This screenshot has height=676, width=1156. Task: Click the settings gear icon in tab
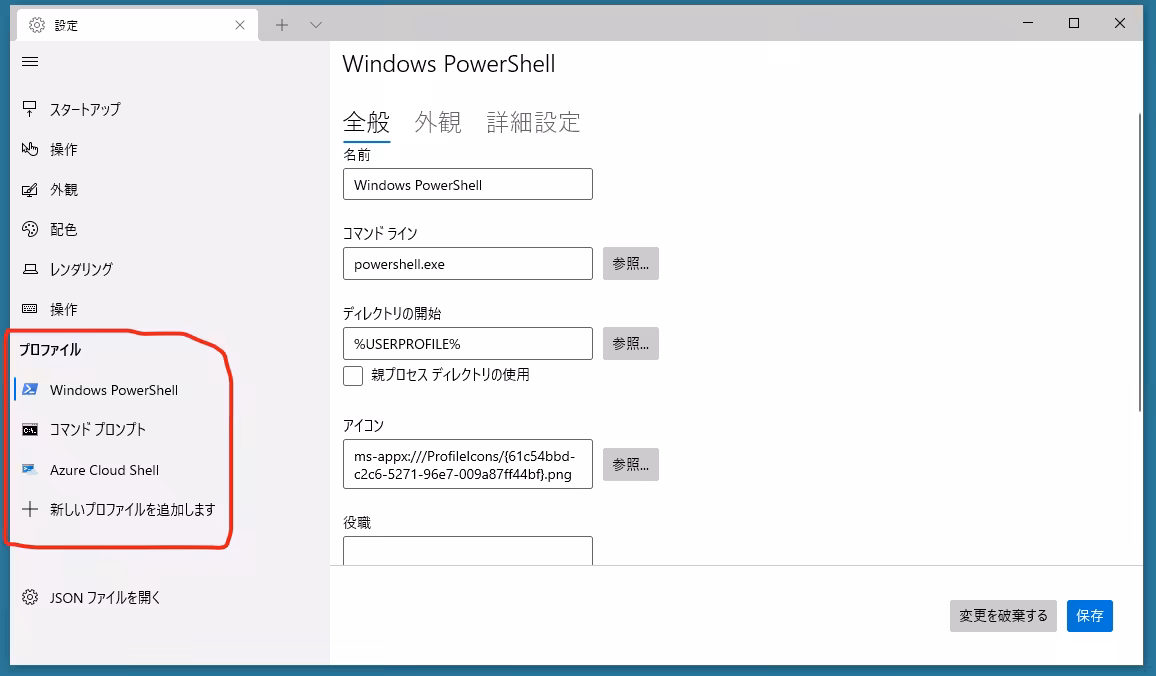37,25
